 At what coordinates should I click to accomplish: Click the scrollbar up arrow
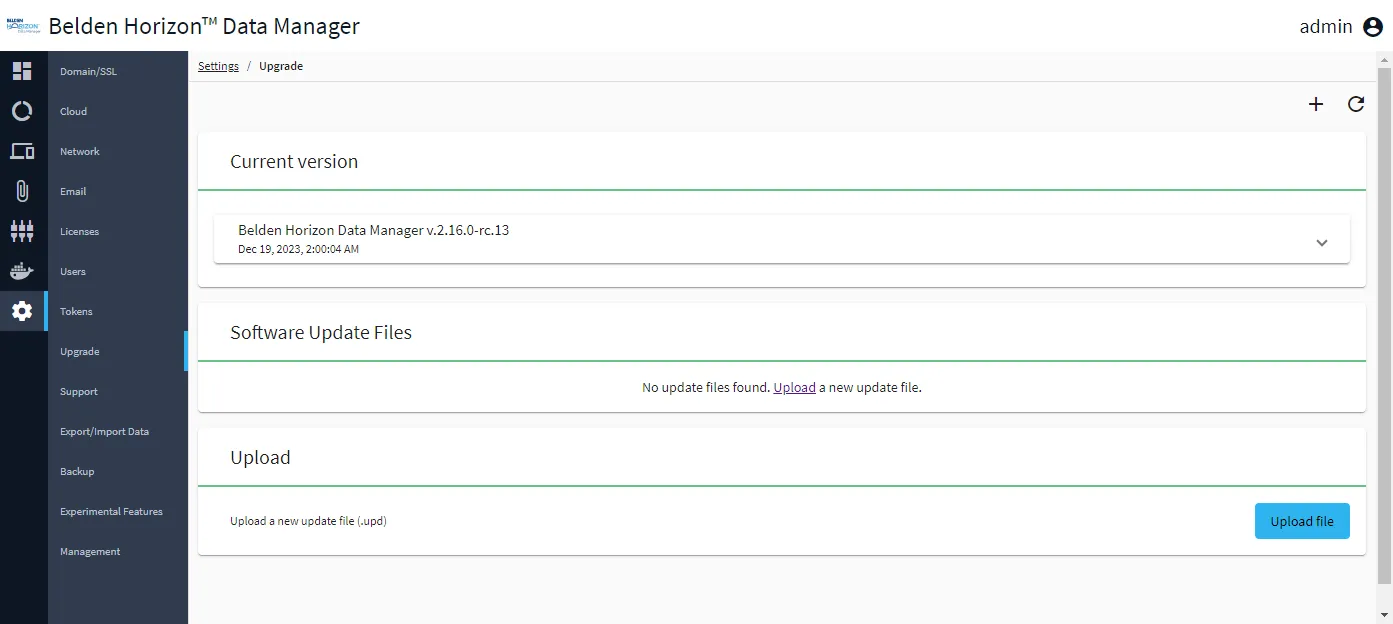click(x=1384, y=59)
